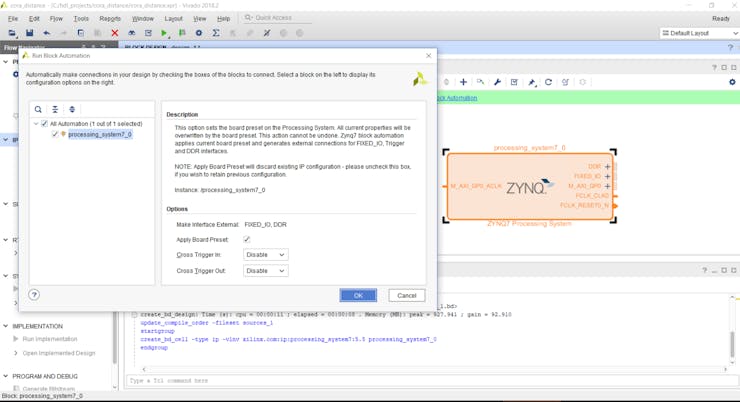The image size is (740, 402).
Task: Expand the M_AXI_GP0 port on ZYNQ block
Action: tap(607, 186)
